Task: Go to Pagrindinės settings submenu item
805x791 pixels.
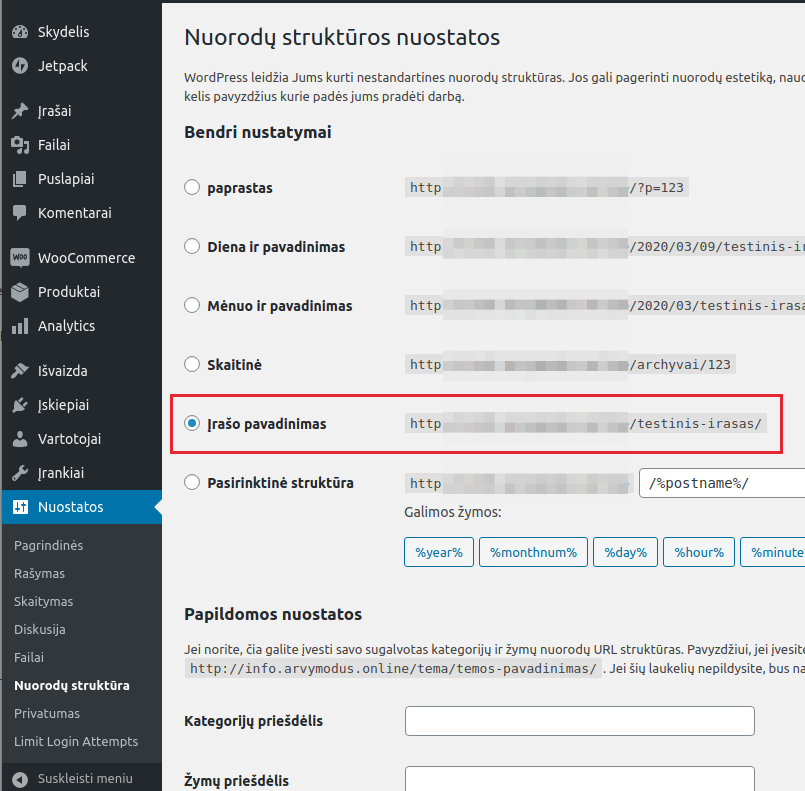Action: 48,546
